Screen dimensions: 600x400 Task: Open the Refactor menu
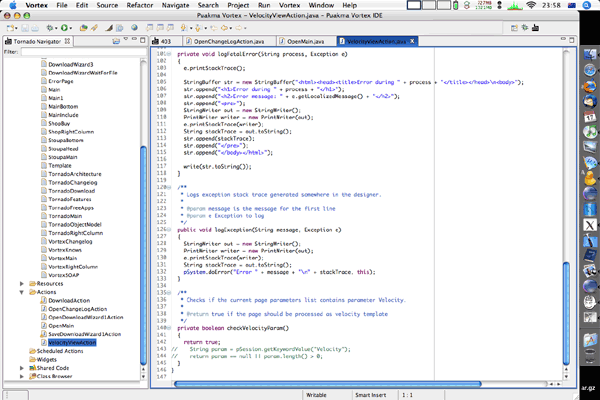pyautogui.click(x=140, y=5)
